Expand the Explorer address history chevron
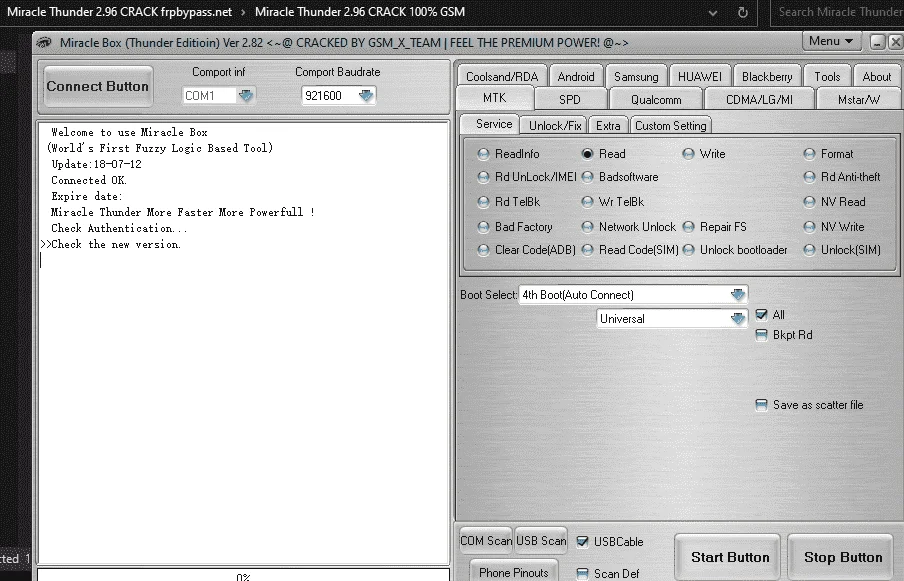The width and height of the screenshot is (904, 581). tap(713, 12)
